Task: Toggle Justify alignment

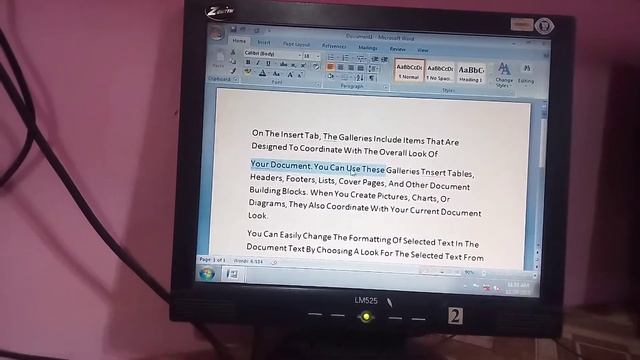Action: [361, 68]
